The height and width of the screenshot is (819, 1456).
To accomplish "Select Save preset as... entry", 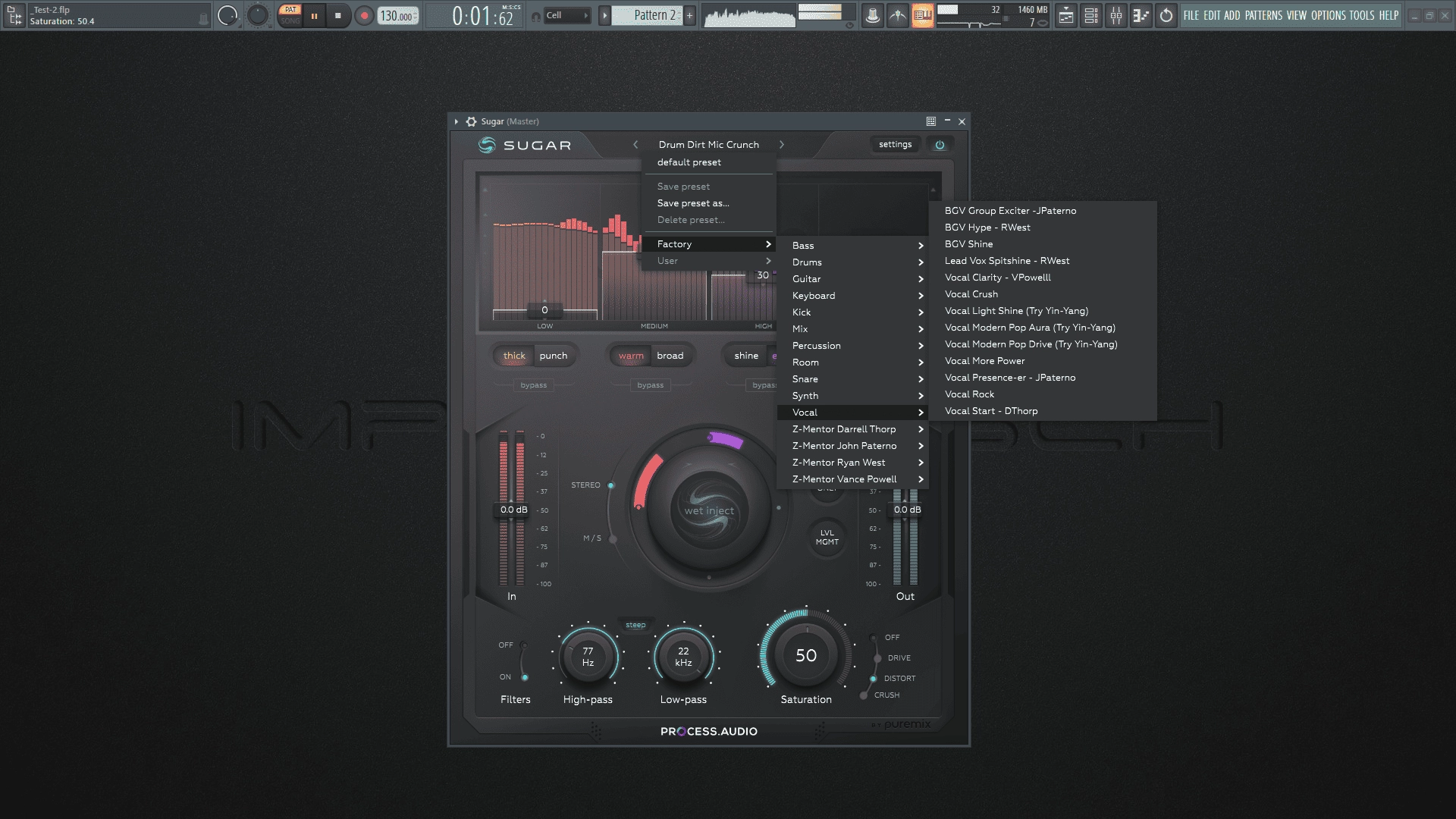I will pos(708,203).
